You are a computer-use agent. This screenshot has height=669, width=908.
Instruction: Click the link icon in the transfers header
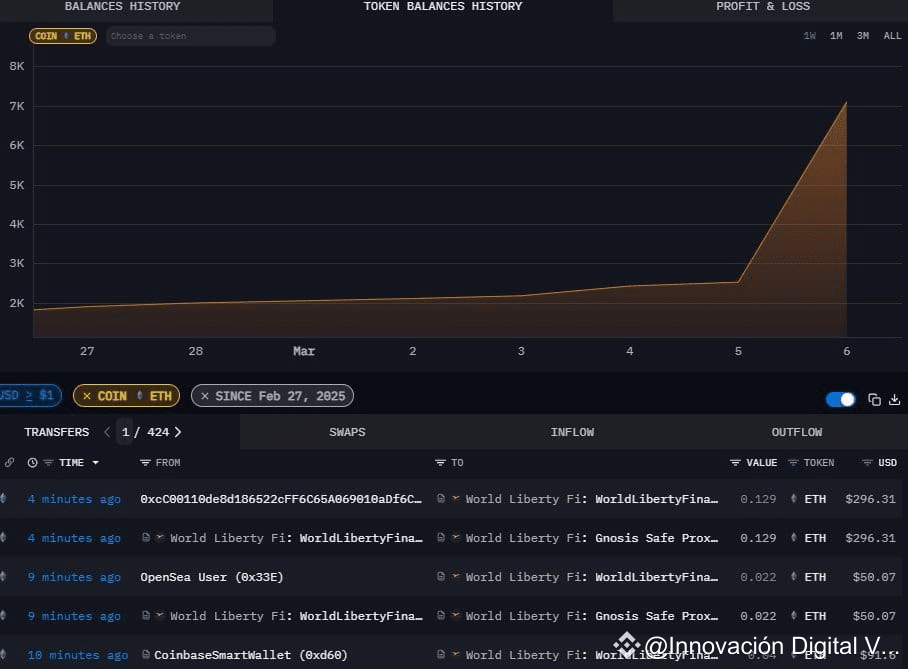point(8,463)
